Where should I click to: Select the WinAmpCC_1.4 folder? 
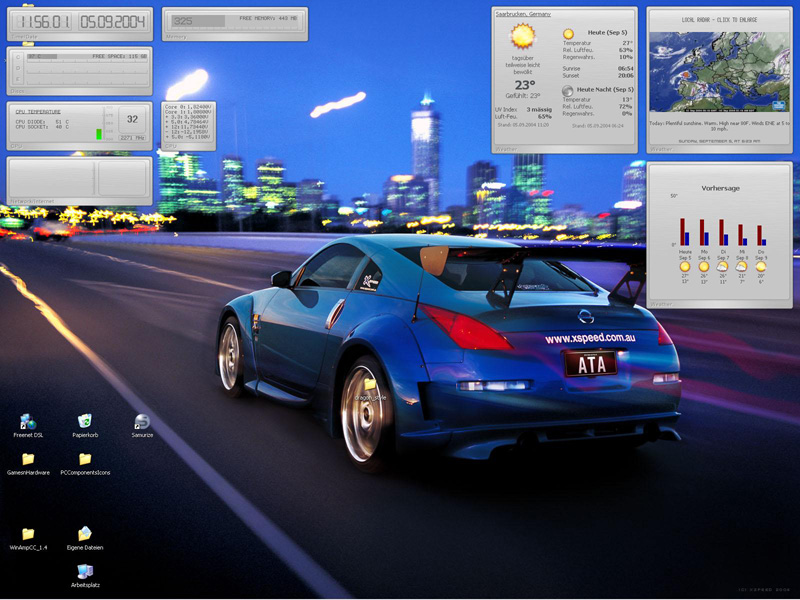[28, 538]
